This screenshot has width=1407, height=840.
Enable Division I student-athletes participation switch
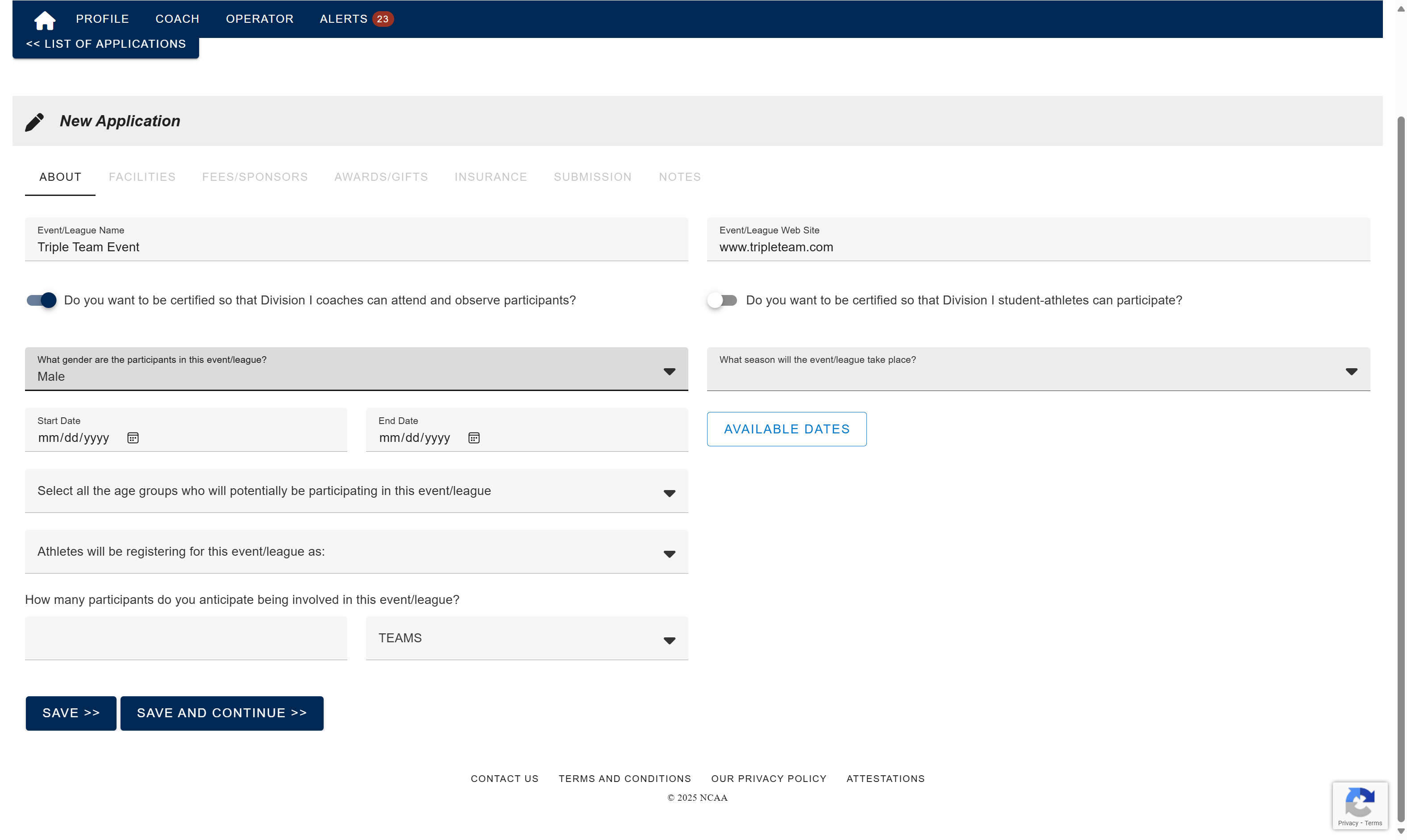tap(722, 300)
